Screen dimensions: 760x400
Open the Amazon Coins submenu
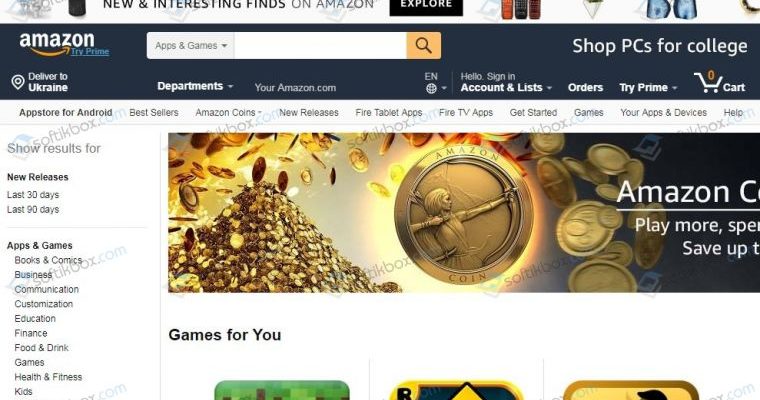pos(228,112)
